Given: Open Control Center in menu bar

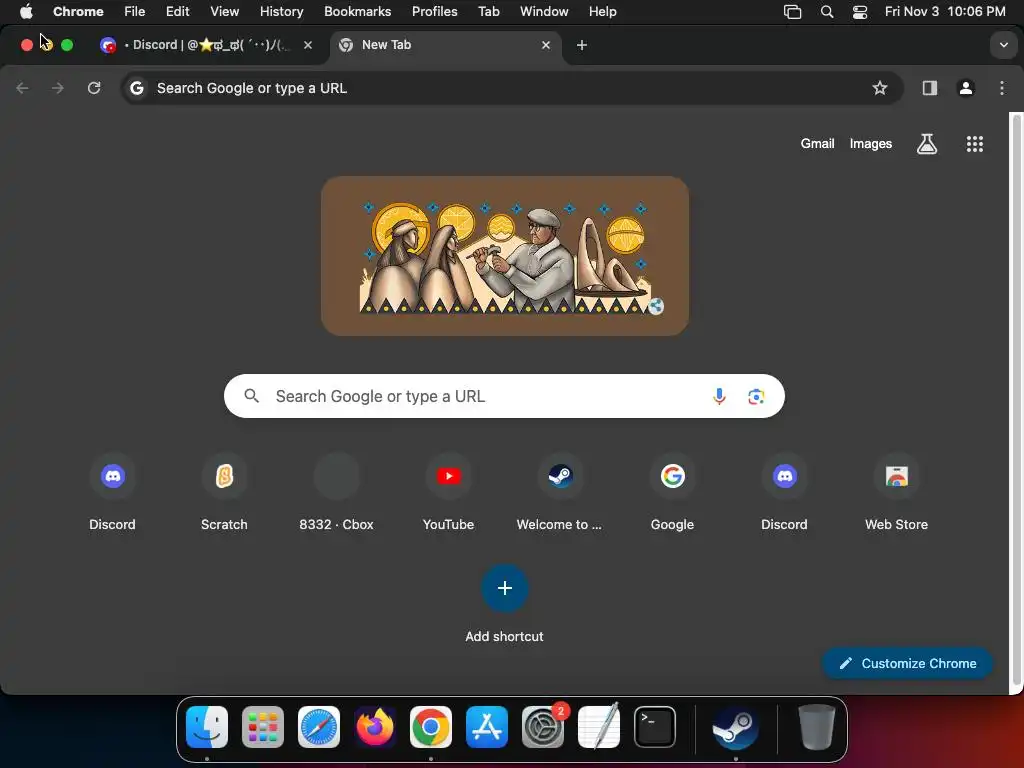Looking at the screenshot, I should pyautogui.click(x=859, y=12).
